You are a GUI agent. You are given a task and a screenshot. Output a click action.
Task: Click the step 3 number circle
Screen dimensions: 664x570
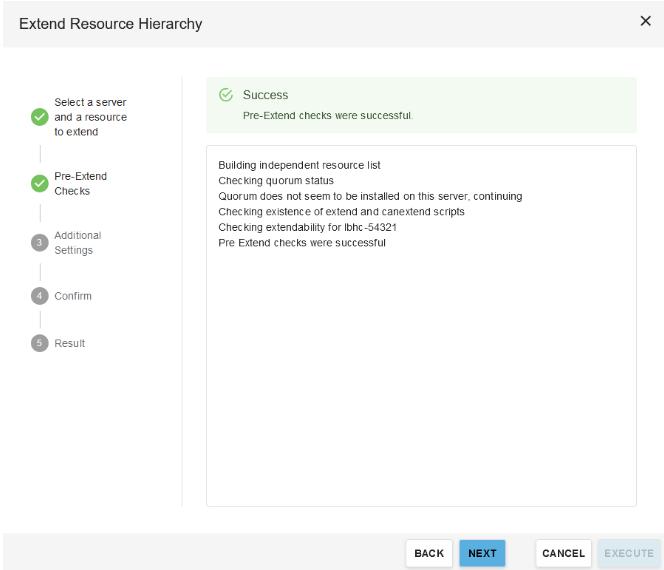[x=39, y=243]
